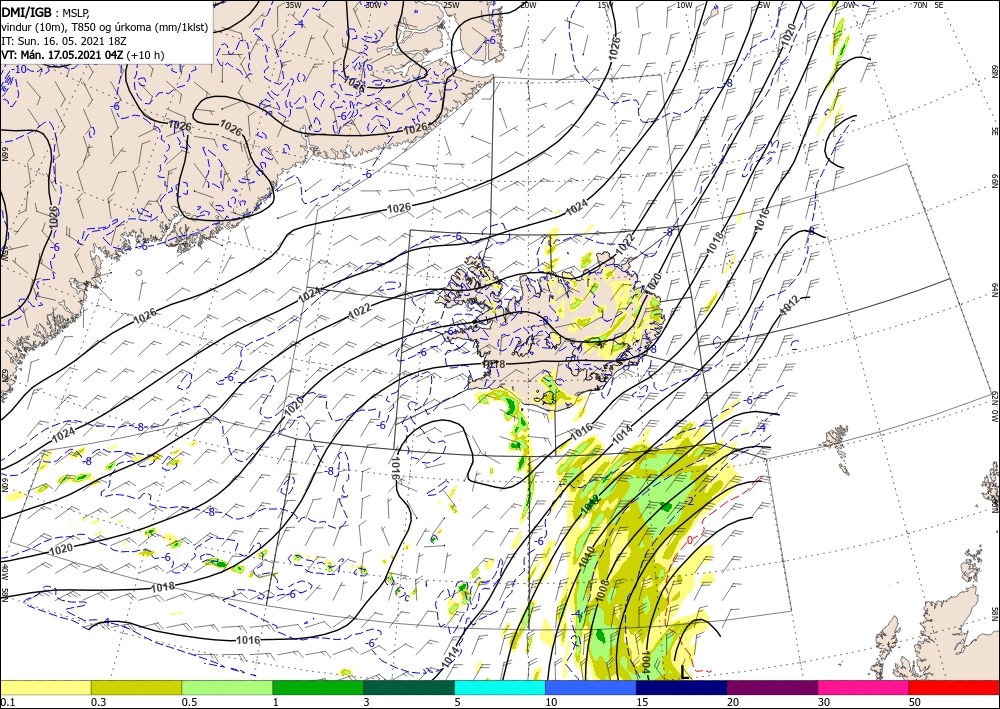The height and width of the screenshot is (709, 1000).
Task: Click the red 50+ legend color band
Action: point(954,687)
